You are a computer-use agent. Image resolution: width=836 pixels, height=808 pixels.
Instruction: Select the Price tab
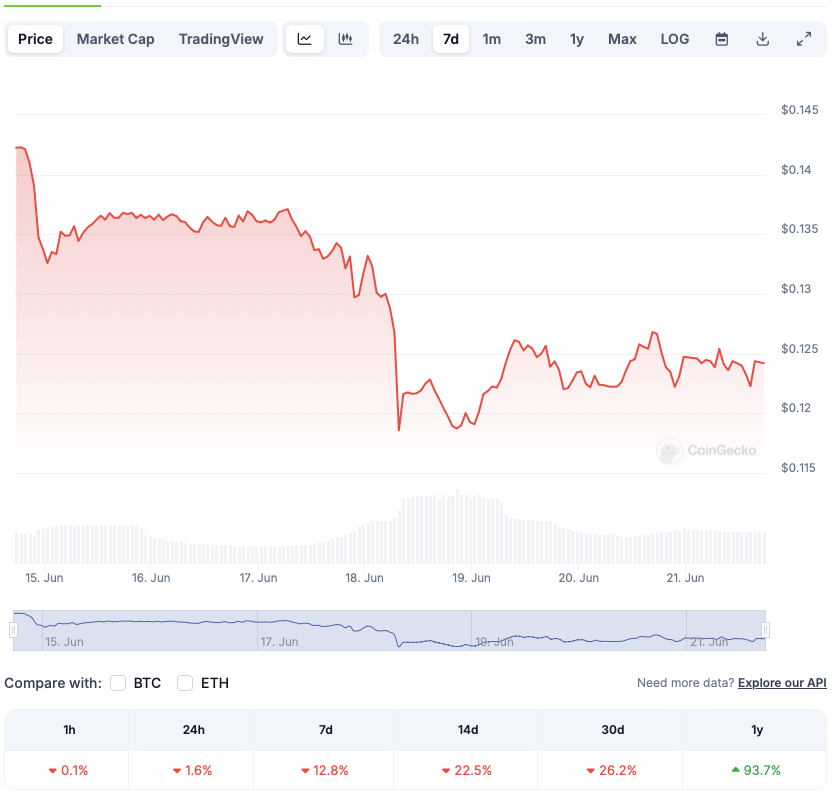click(x=35, y=39)
